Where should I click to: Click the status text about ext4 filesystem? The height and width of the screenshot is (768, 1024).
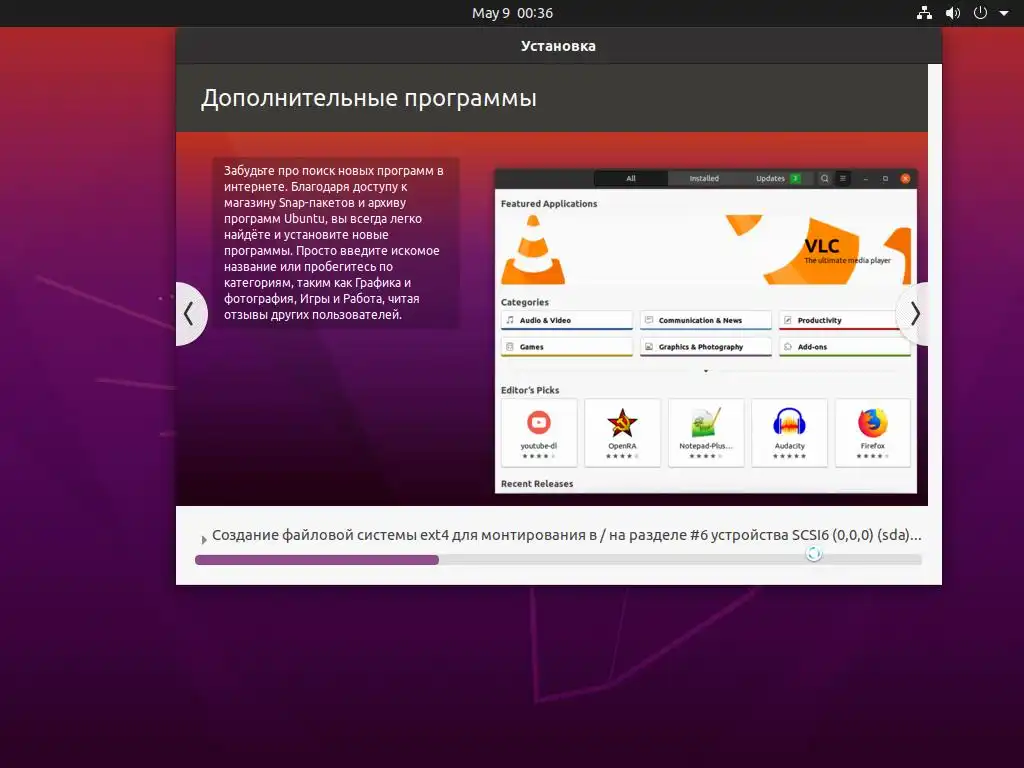567,535
